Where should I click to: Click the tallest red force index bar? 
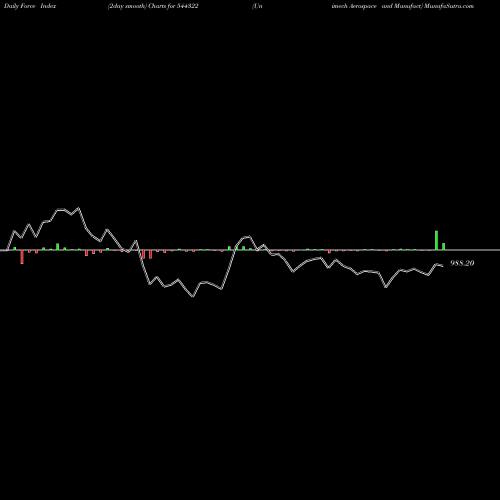pyautogui.click(x=22, y=257)
